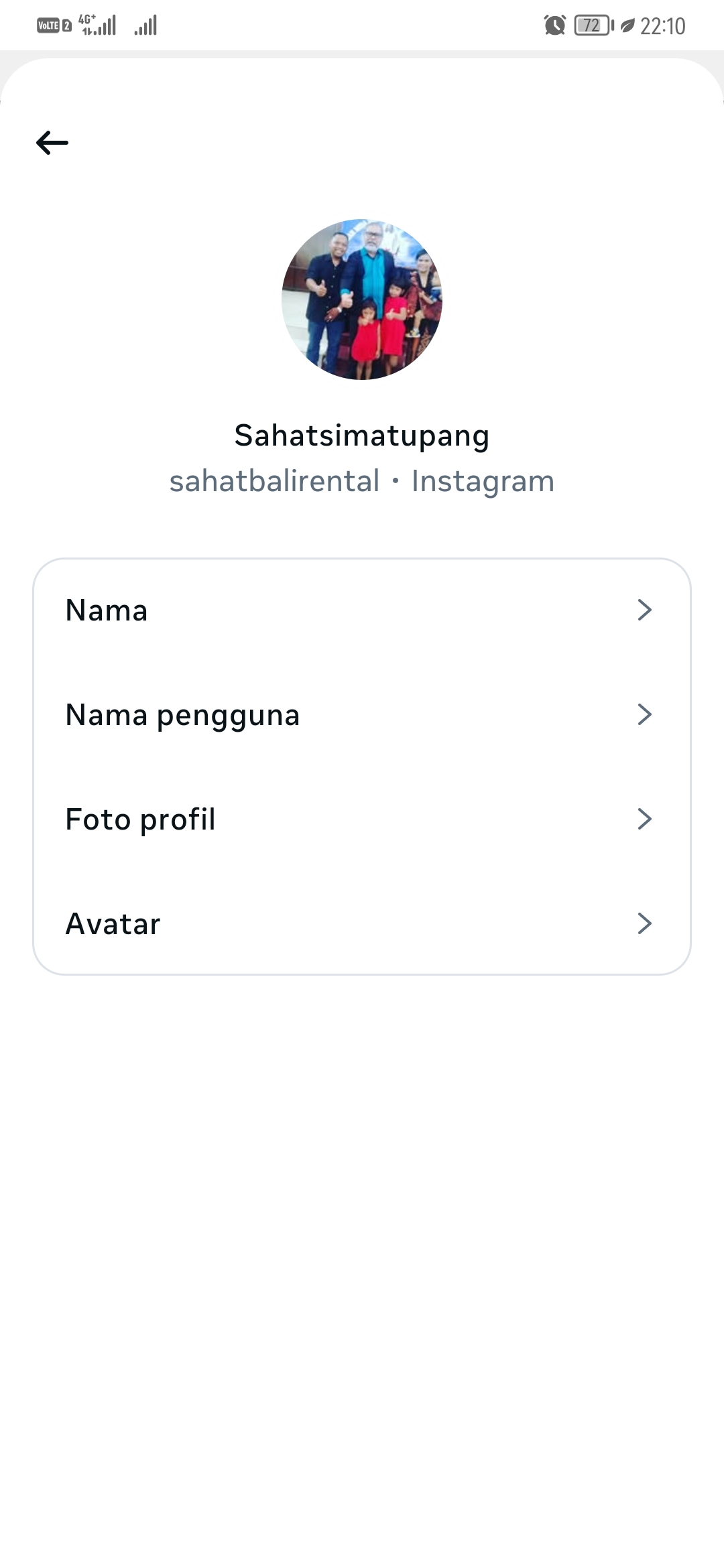Tap the Sahatsimatupang display name
This screenshot has width=724, height=1568.
pyautogui.click(x=362, y=436)
